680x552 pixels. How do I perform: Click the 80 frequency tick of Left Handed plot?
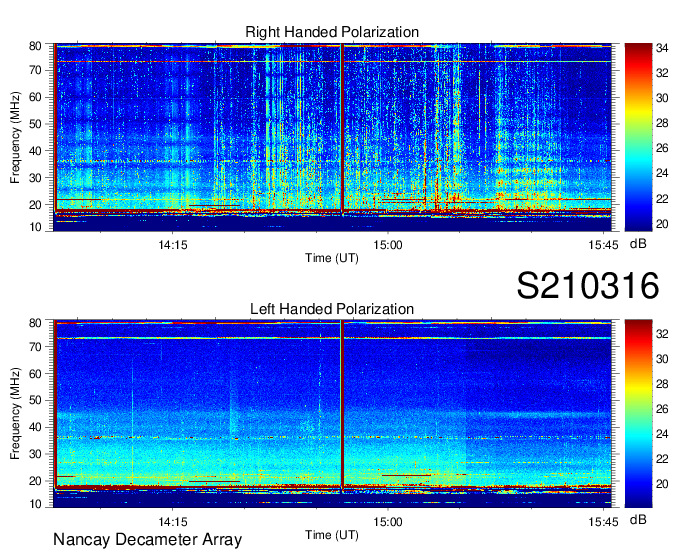pyautogui.click(x=35, y=323)
